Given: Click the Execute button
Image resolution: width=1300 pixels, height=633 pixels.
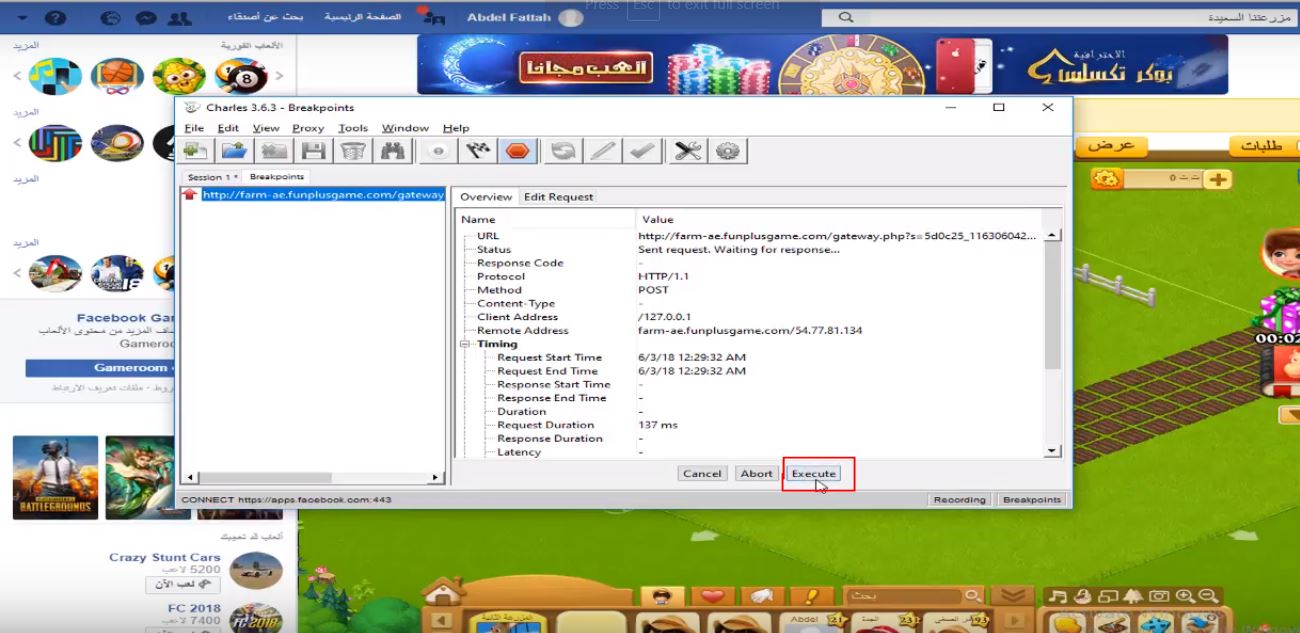Looking at the screenshot, I should click(x=813, y=474).
